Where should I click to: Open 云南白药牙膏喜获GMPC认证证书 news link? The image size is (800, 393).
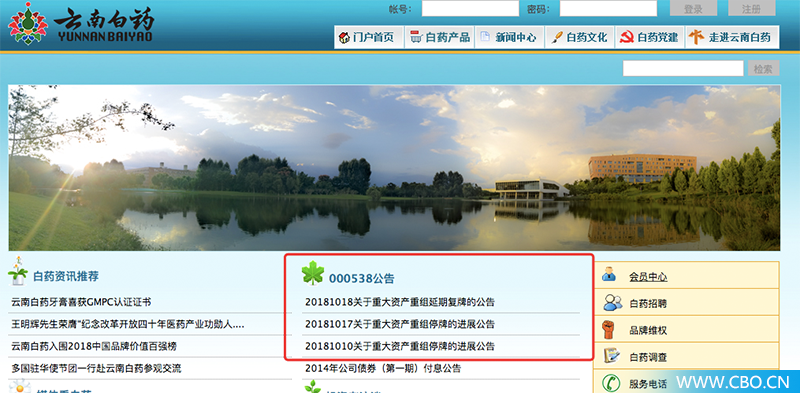pos(81,302)
